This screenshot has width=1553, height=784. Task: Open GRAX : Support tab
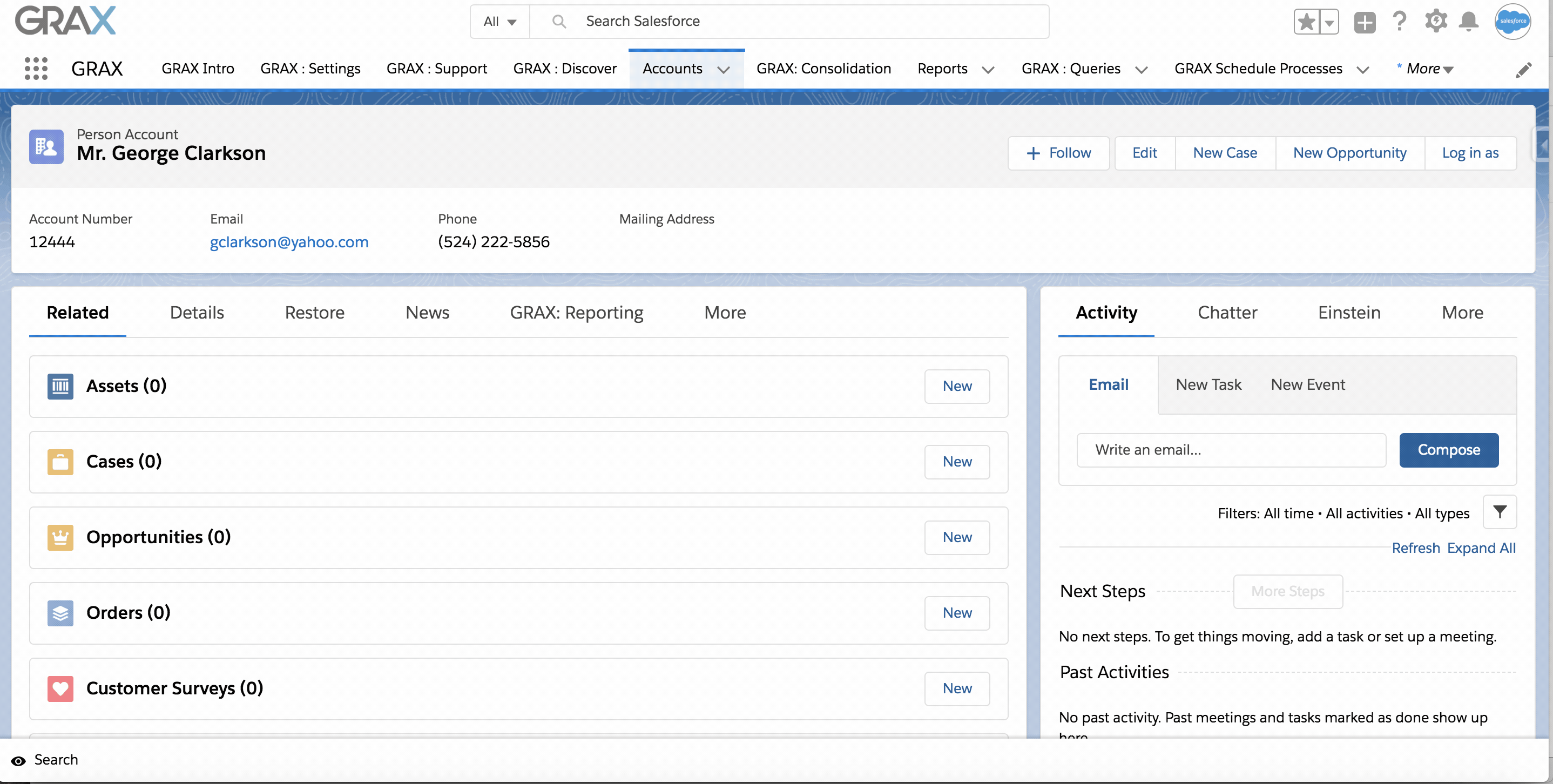coord(436,69)
